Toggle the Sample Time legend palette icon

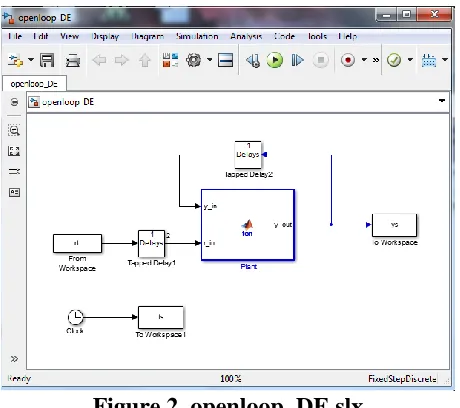tap(14, 172)
